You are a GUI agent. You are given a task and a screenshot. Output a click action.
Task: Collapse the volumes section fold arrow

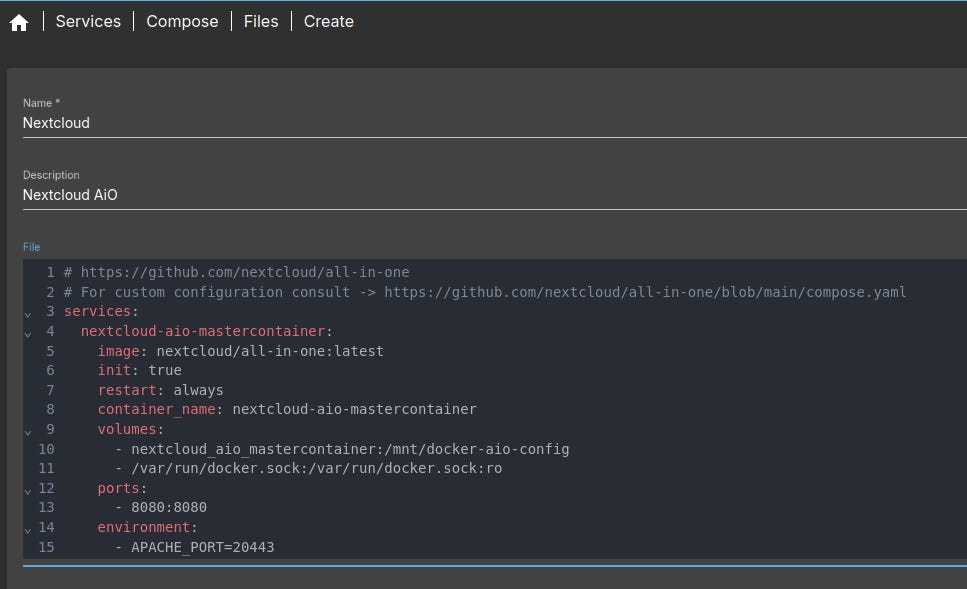[x=27, y=432]
